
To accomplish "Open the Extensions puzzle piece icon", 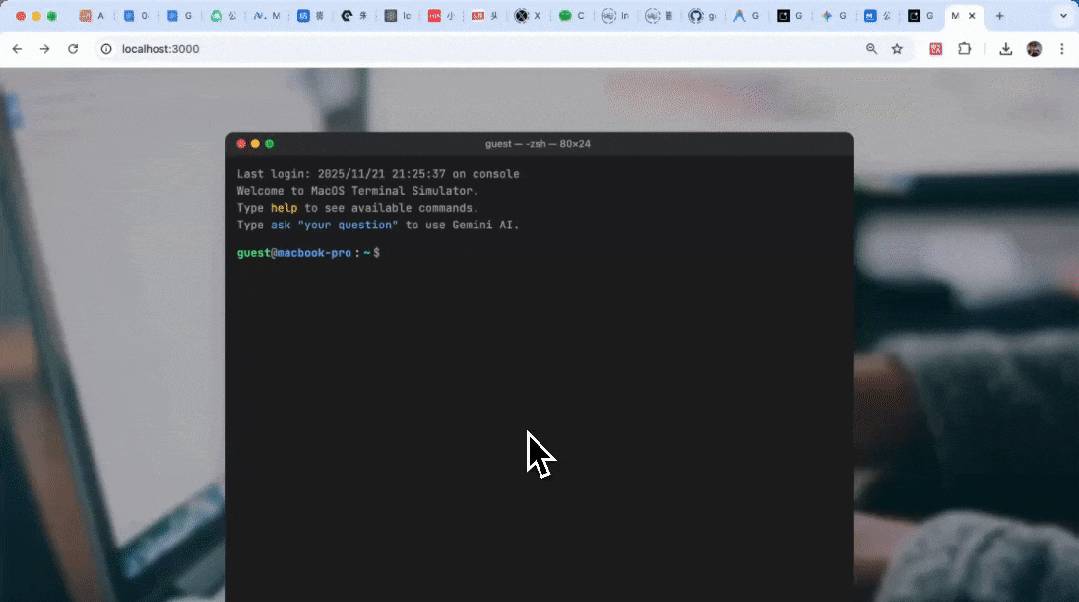I will 964,48.
